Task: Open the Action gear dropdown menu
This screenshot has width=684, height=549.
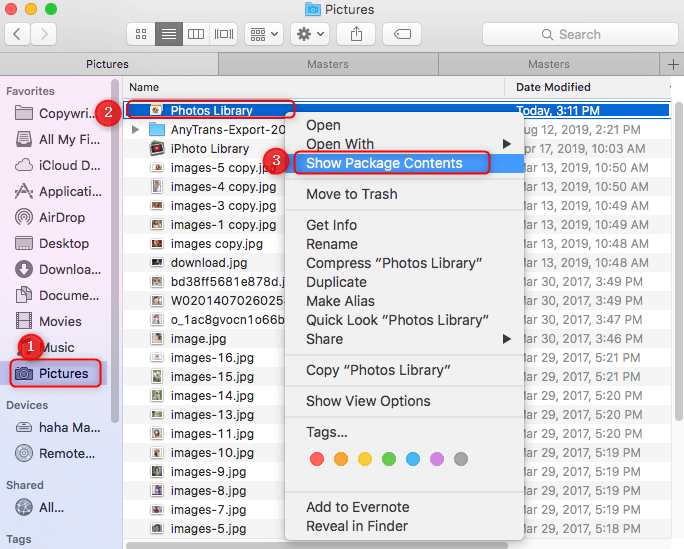Action: [307, 34]
